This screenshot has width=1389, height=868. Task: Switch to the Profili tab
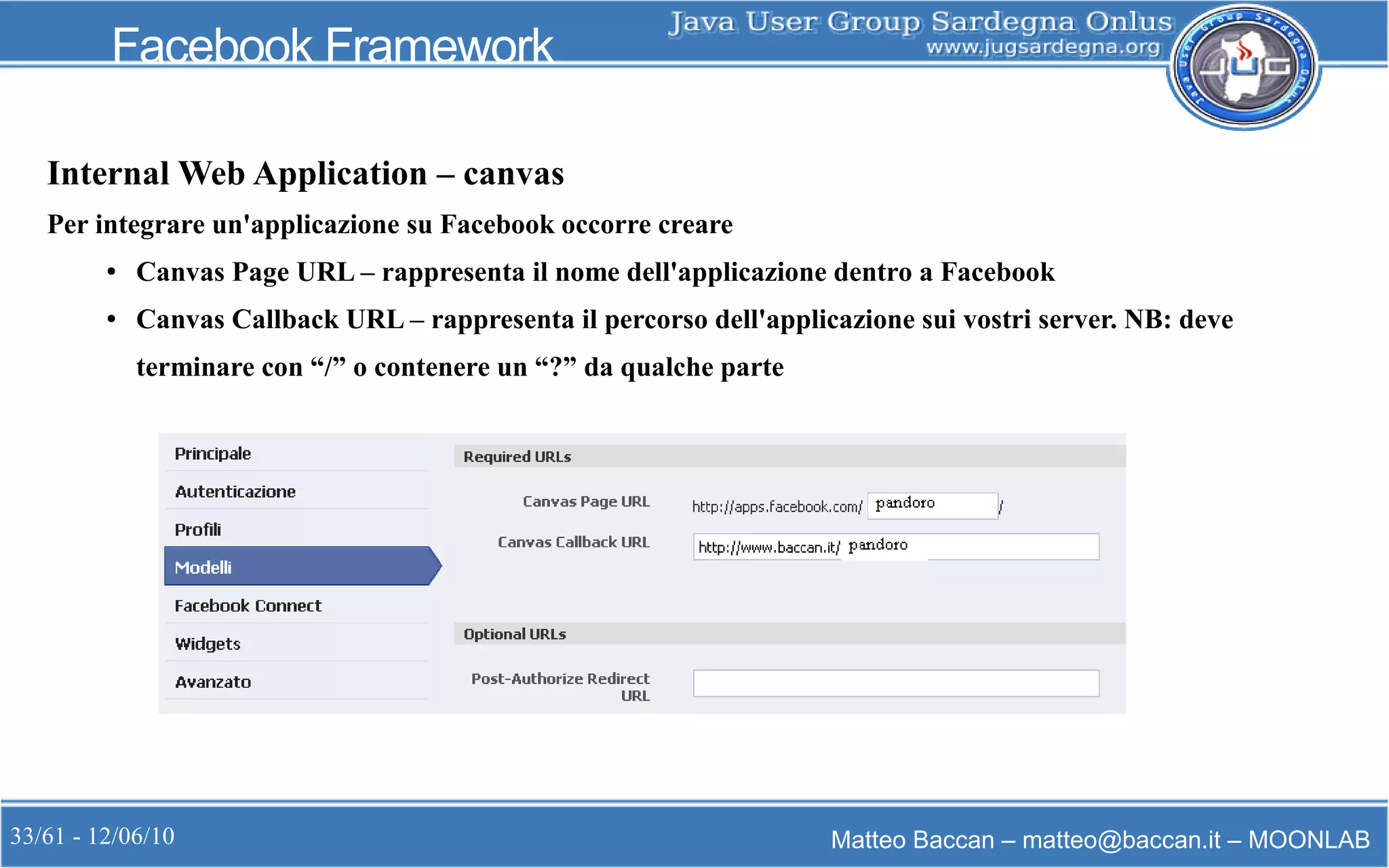296,530
